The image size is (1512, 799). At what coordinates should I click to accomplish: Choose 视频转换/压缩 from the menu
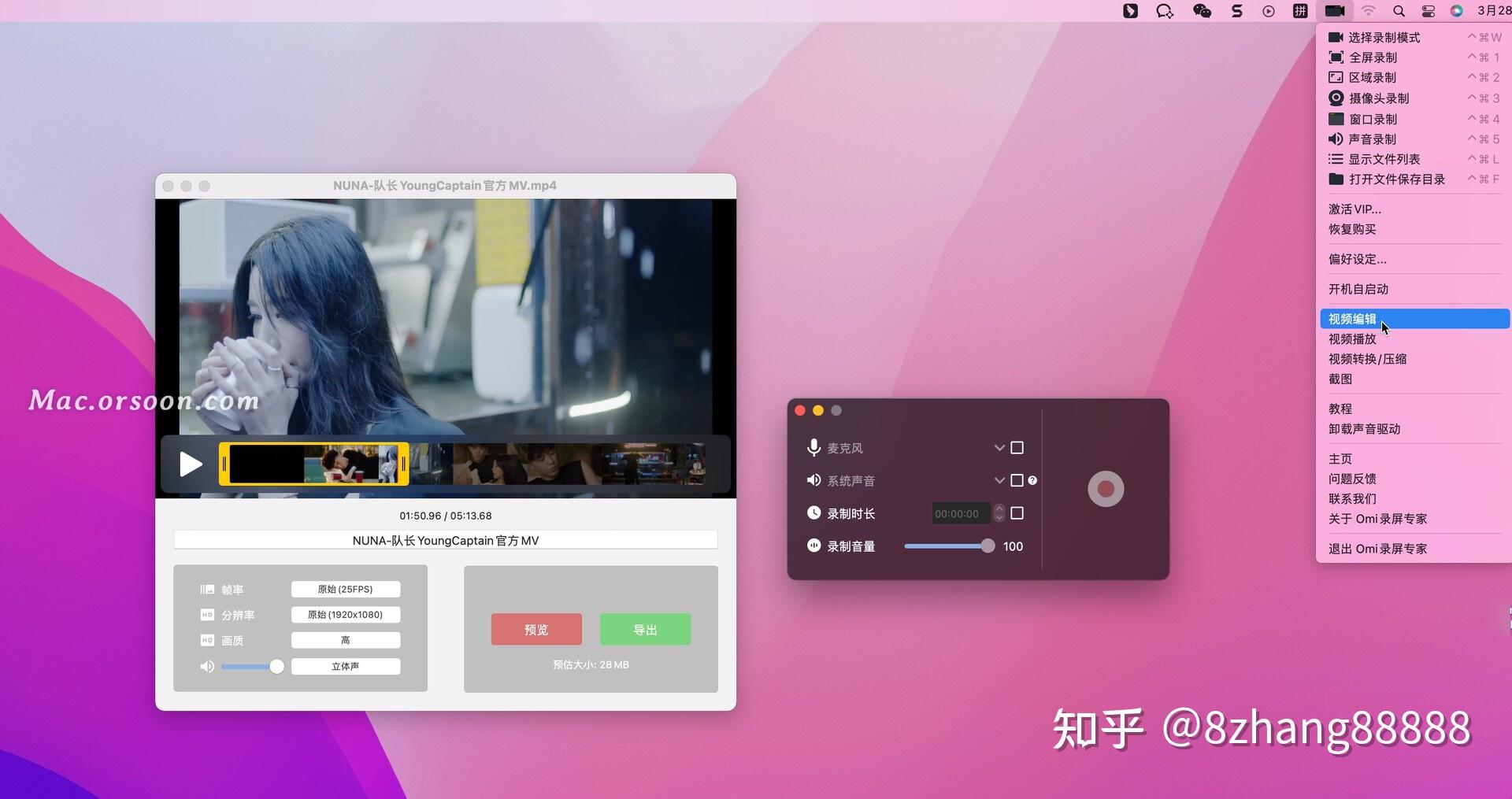click(1367, 359)
